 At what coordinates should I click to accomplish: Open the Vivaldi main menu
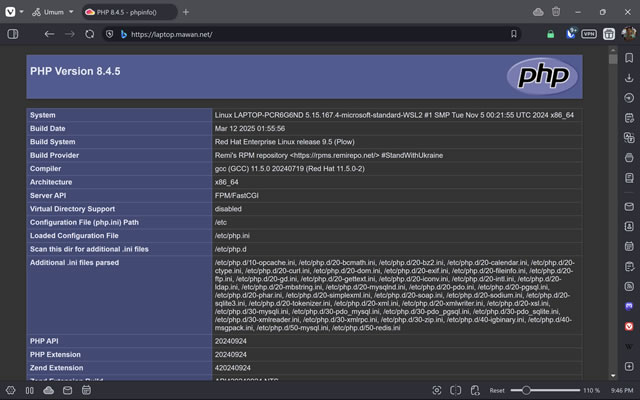(11, 11)
